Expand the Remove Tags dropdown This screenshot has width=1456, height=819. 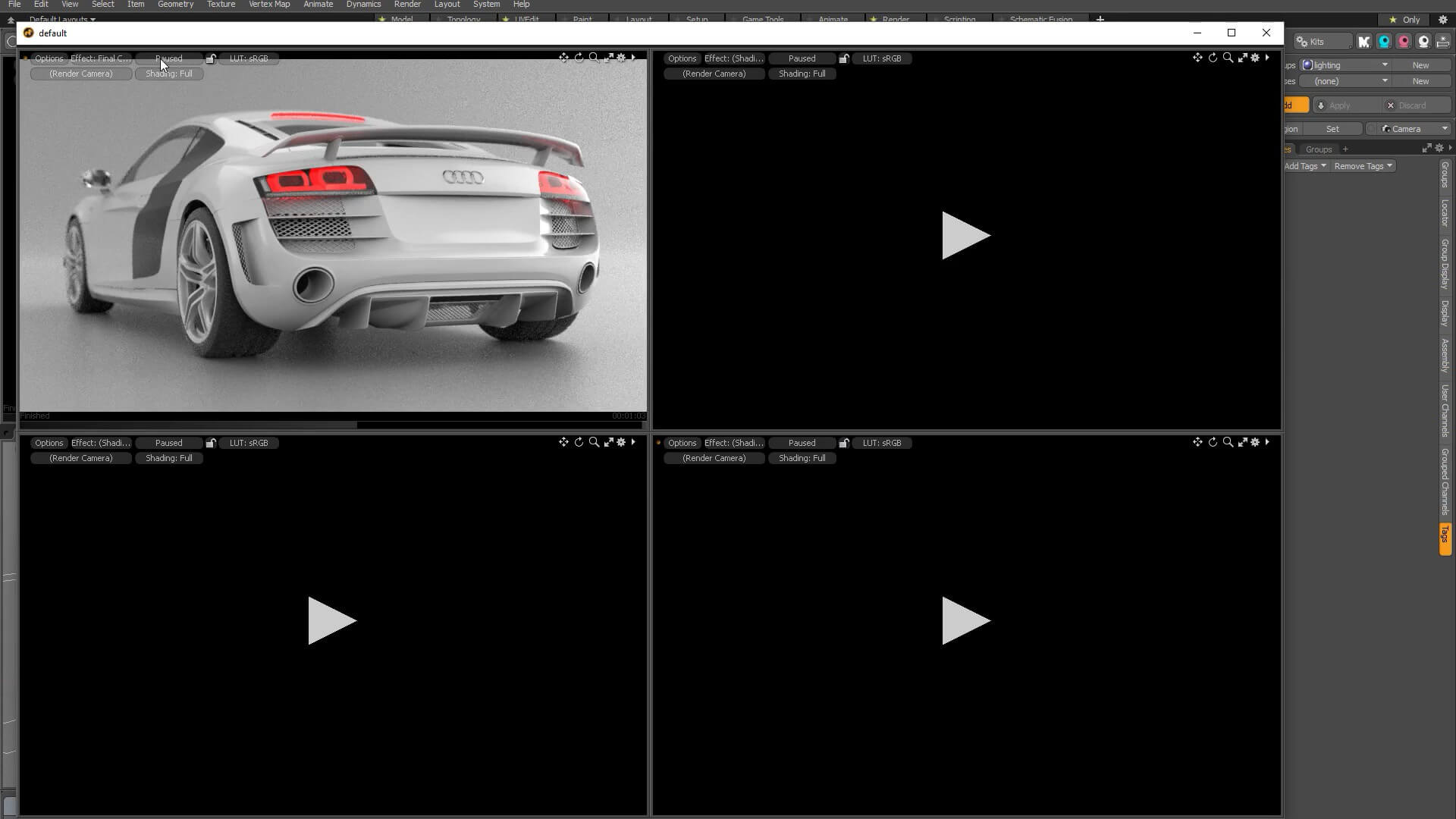click(1363, 166)
